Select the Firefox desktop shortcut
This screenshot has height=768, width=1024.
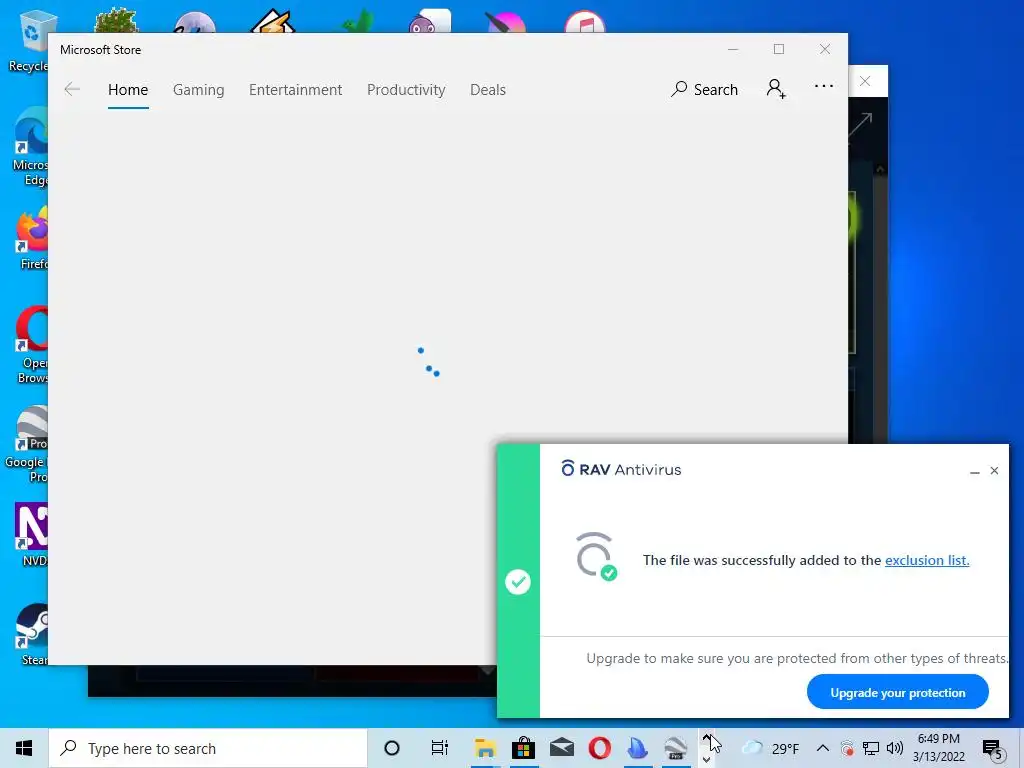click(x=33, y=240)
